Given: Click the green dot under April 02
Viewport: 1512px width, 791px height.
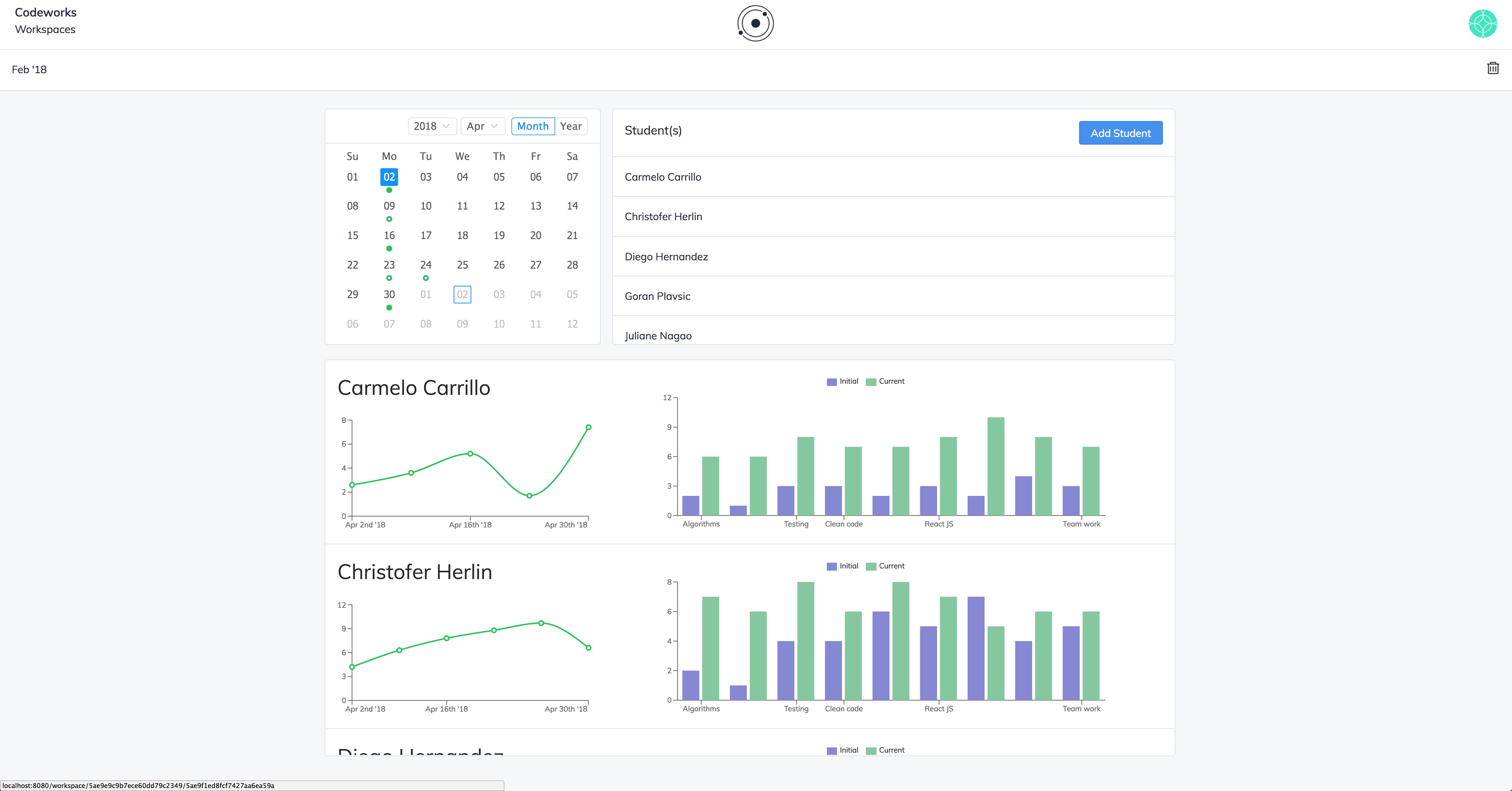Looking at the screenshot, I should [x=389, y=190].
